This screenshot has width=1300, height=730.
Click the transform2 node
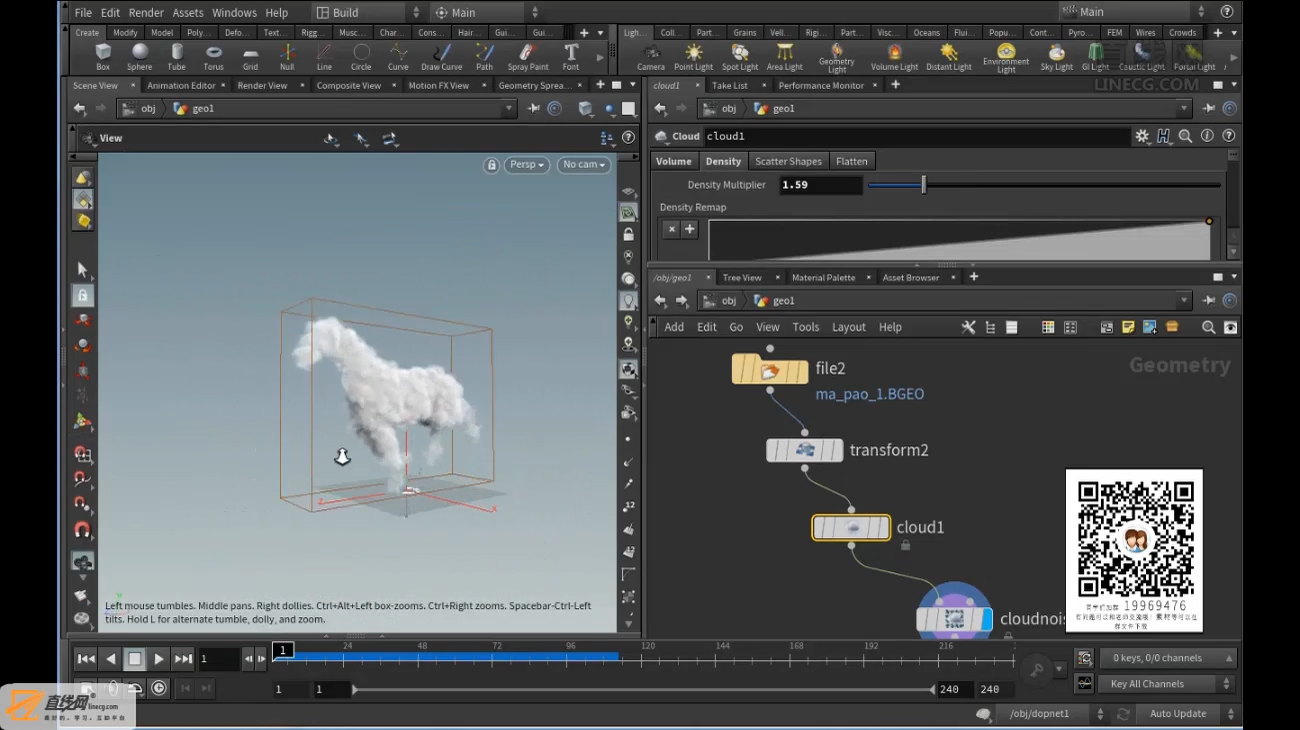click(805, 450)
